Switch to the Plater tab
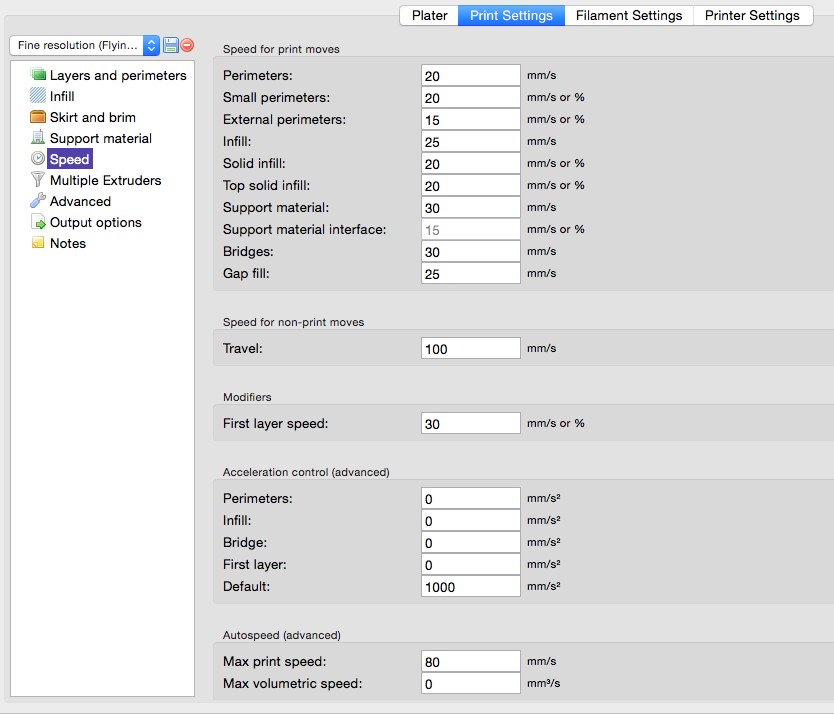The image size is (834, 714). 429,15
